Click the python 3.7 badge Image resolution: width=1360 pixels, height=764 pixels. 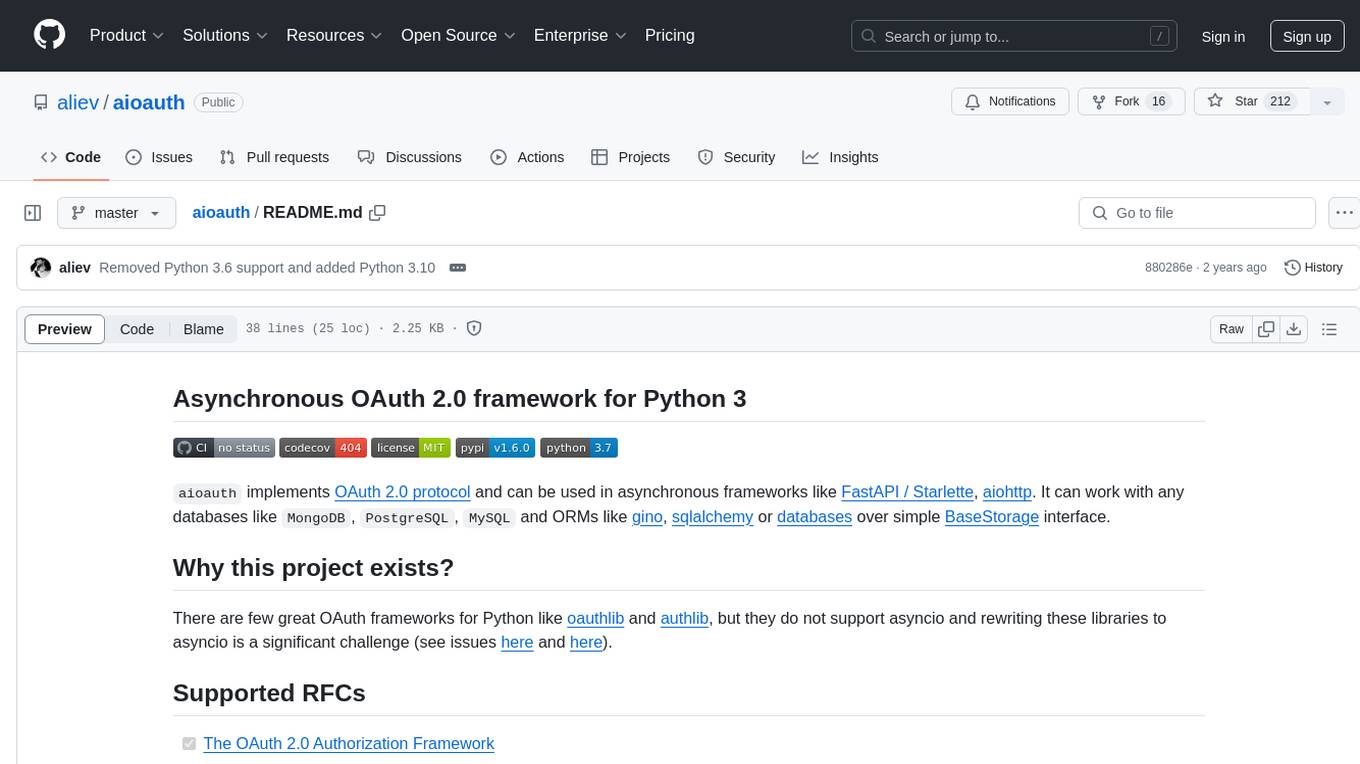[x=579, y=448]
